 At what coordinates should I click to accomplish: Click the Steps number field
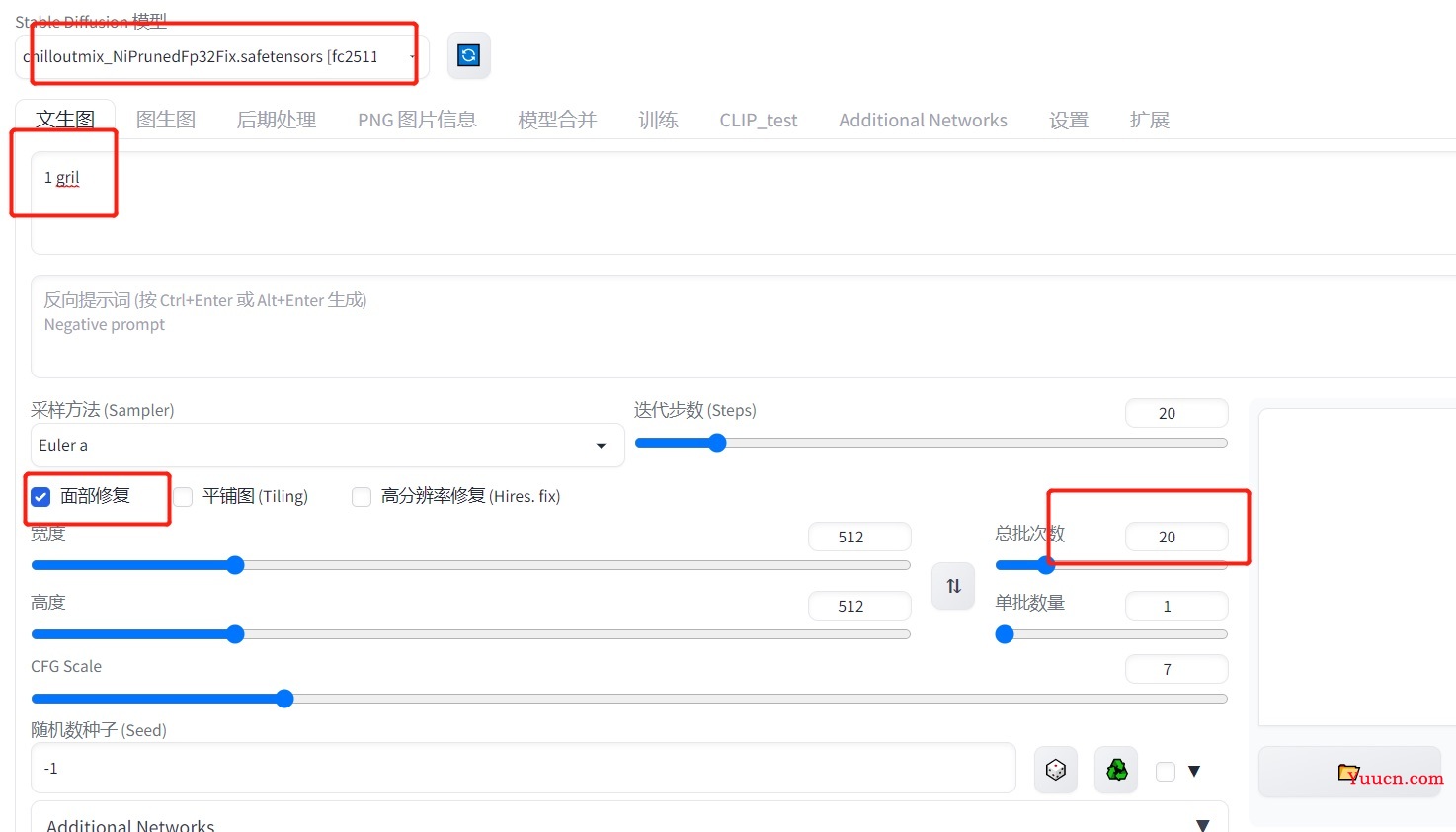1176,413
